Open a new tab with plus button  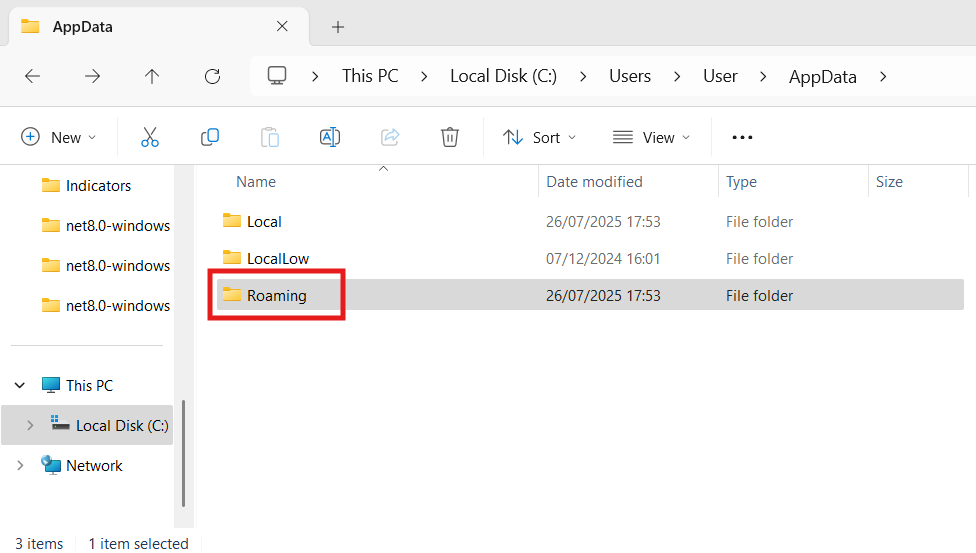tap(337, 27)
